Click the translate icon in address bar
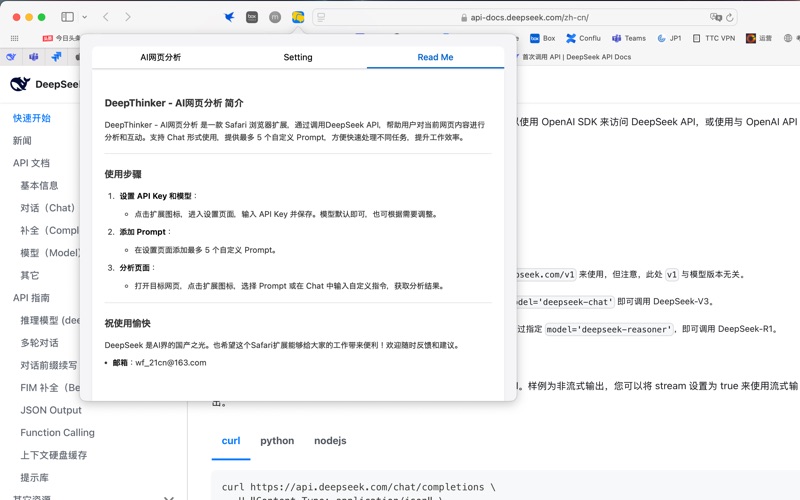 [715, 17]
